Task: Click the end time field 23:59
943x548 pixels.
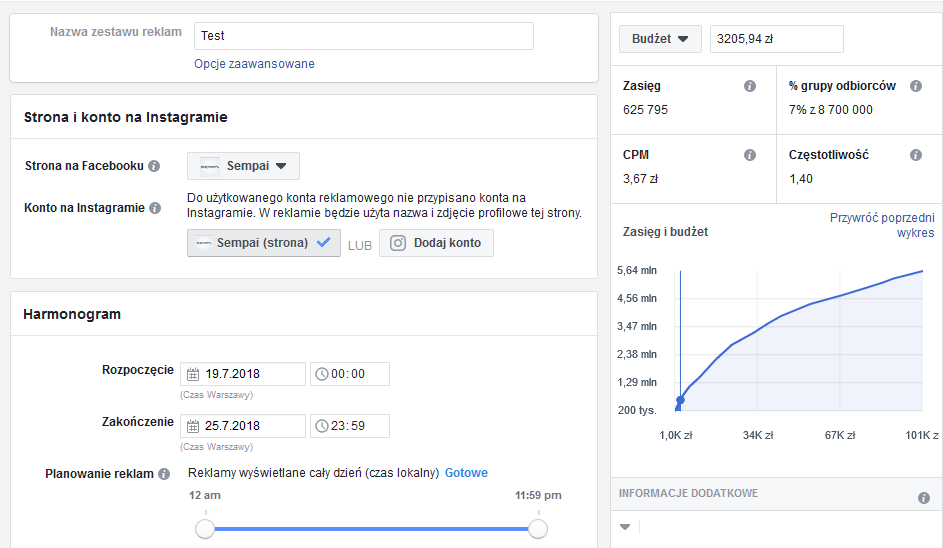Action: (x=350, y=426)
